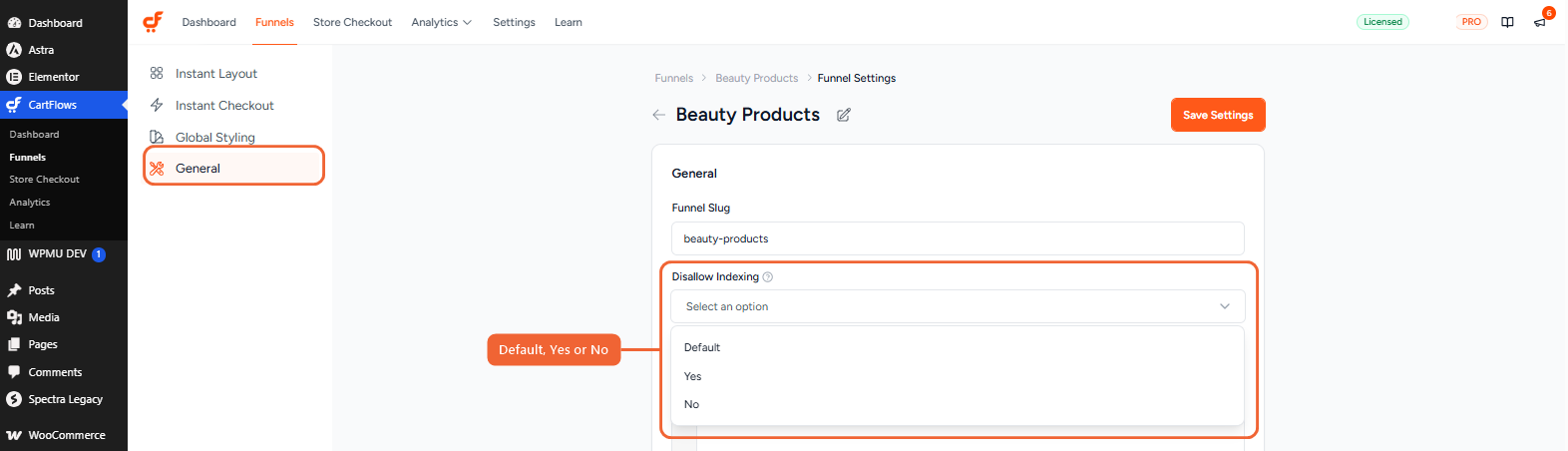
Task: Click the back arrow before Beauty Products
Action: tap(658, 115)
